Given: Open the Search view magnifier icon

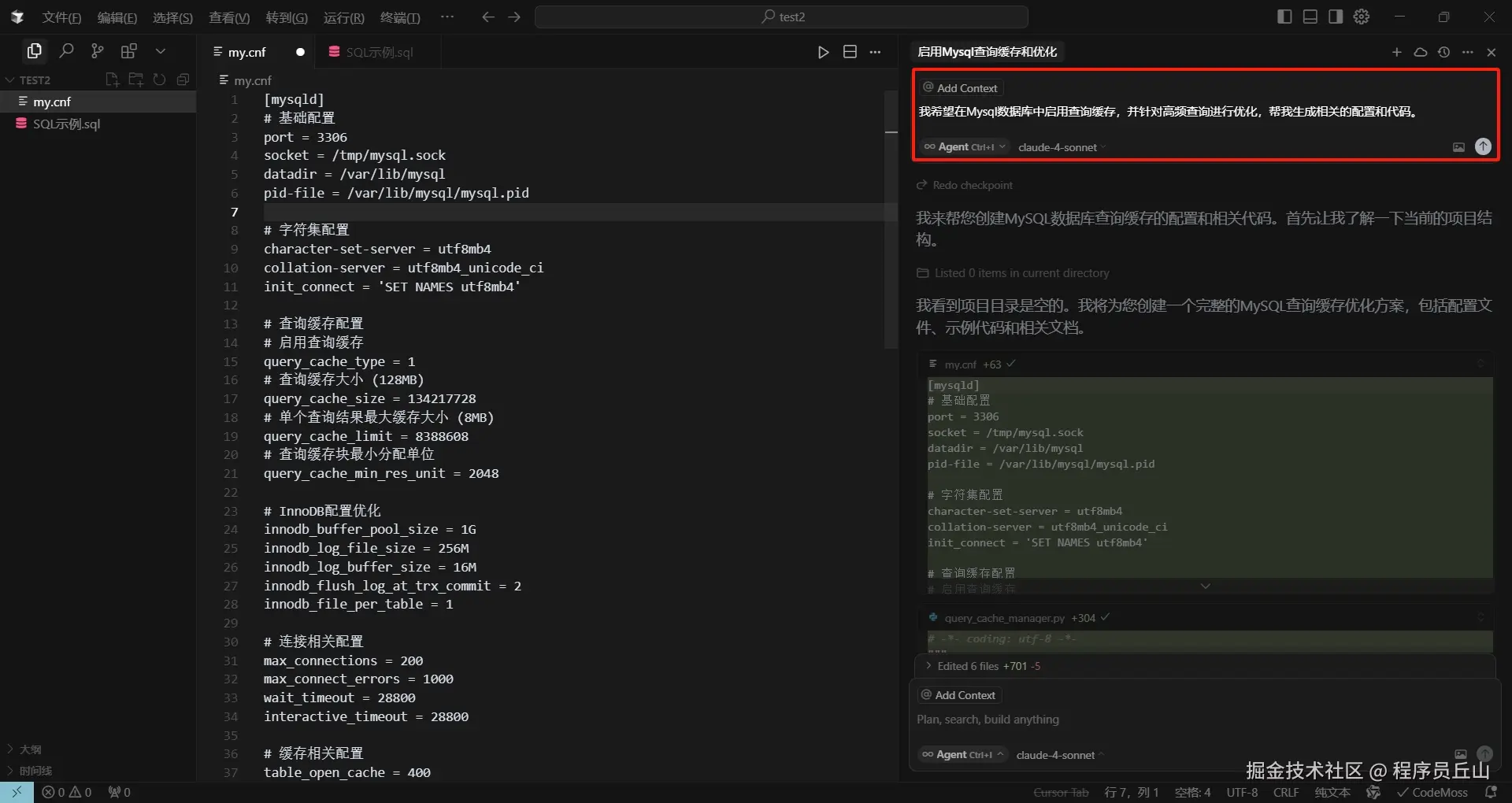Looking at the screenshot, I should pos(66,51).
